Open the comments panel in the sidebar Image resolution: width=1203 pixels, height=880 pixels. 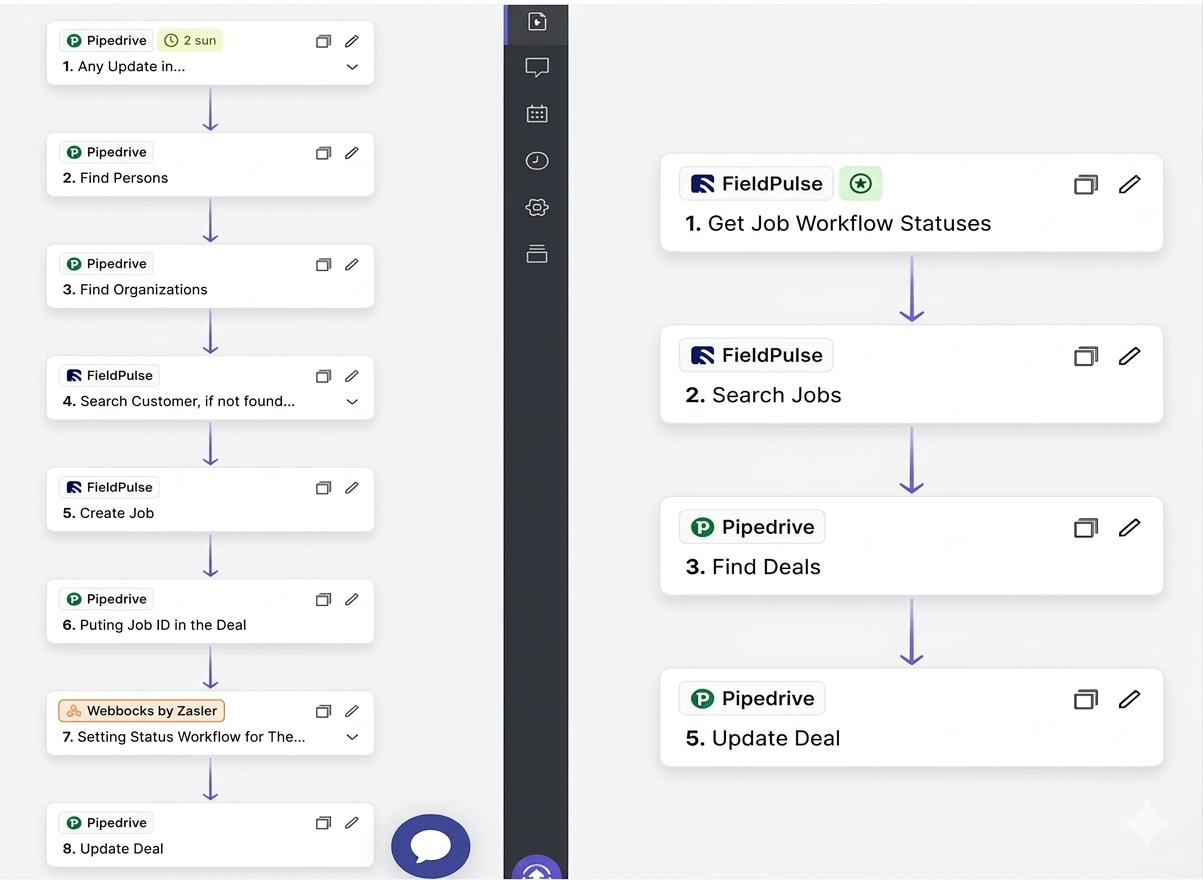coord(537,67)
